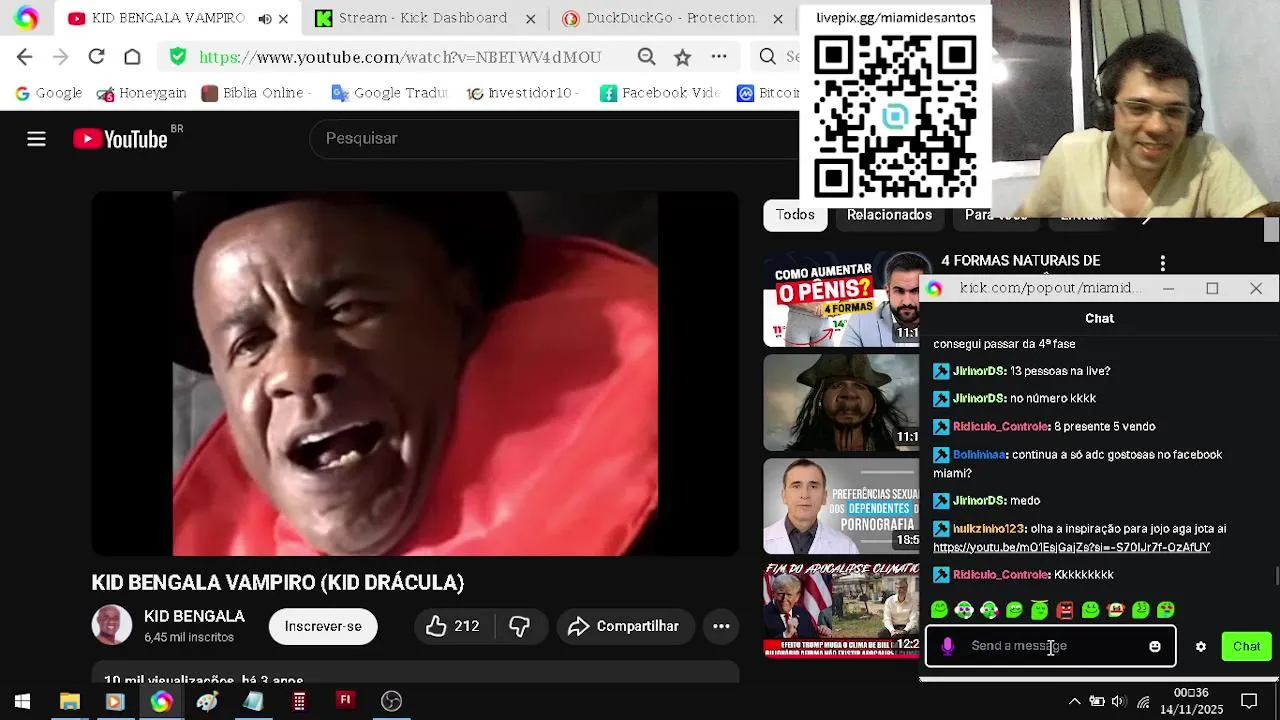Open the address bar three-dots menu
The image size is (1280, 720).
click(x=719, y=57)
